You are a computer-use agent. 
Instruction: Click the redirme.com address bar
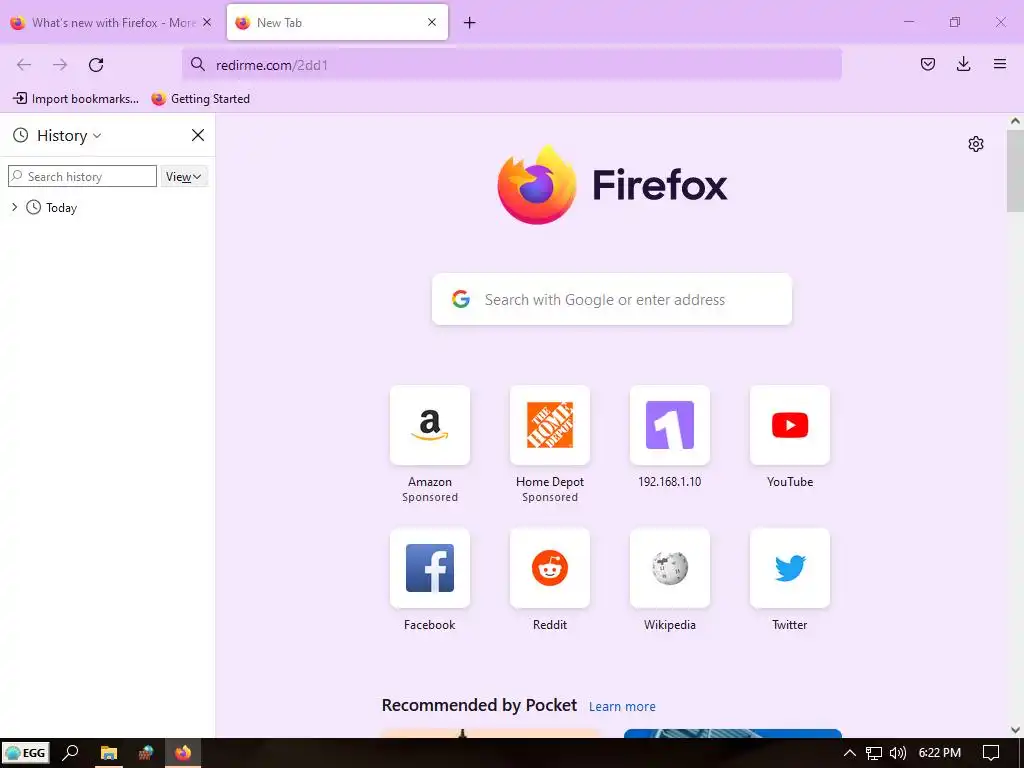pyautogui.click(x=512, y=65)
